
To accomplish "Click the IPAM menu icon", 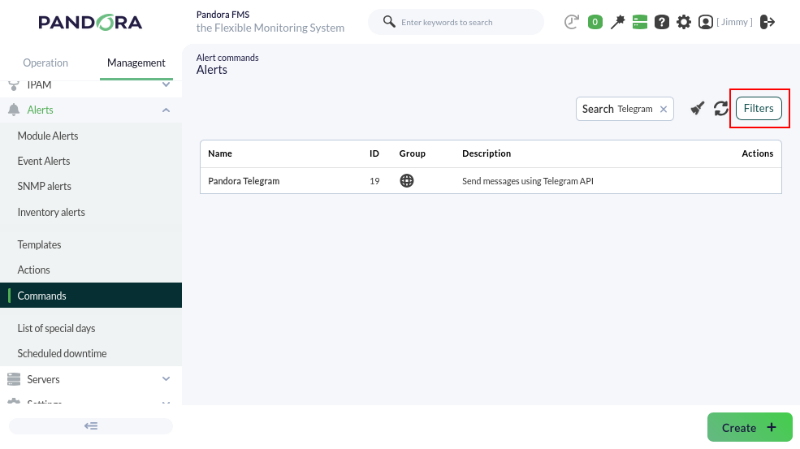I will coord(14,85).
